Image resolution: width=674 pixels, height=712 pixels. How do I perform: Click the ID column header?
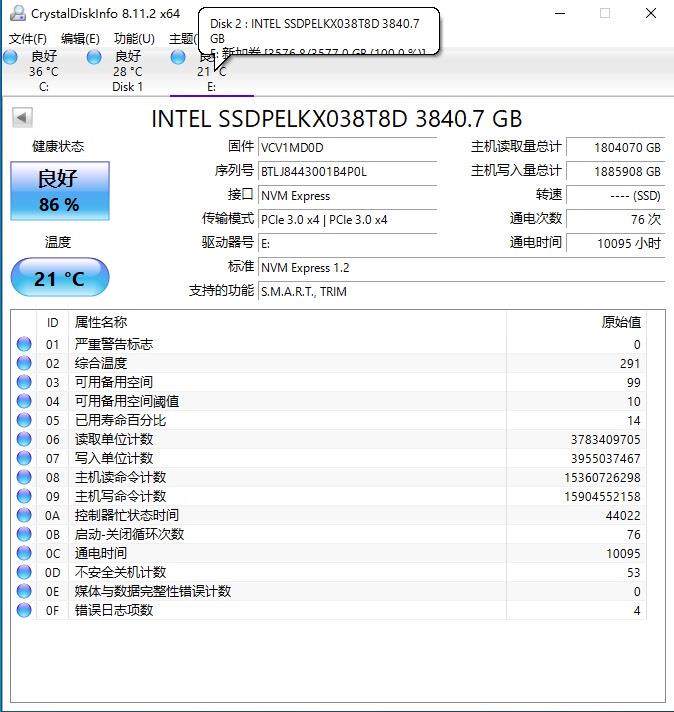[x=53, y=322]
